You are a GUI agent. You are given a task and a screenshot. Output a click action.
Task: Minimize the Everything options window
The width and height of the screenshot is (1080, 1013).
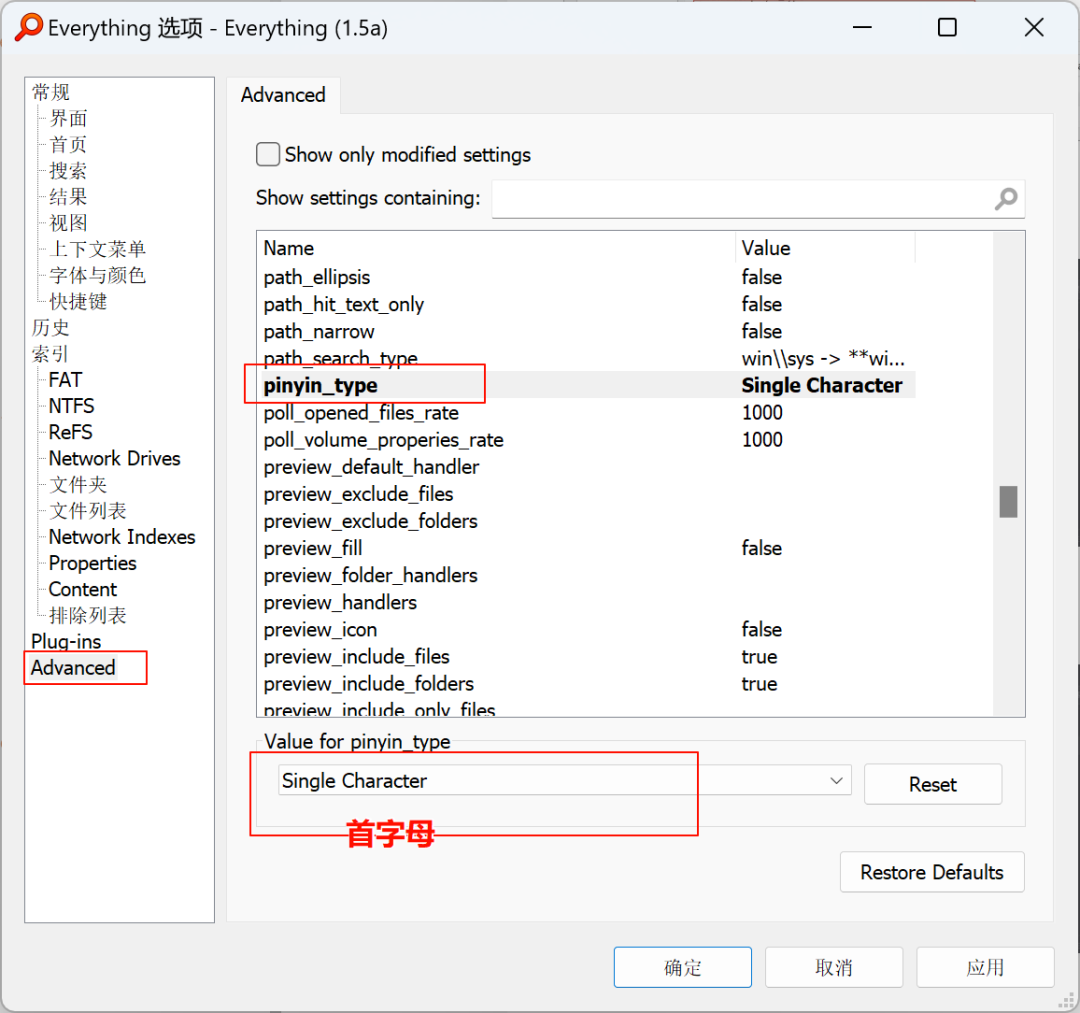click(x=862, y=28)
